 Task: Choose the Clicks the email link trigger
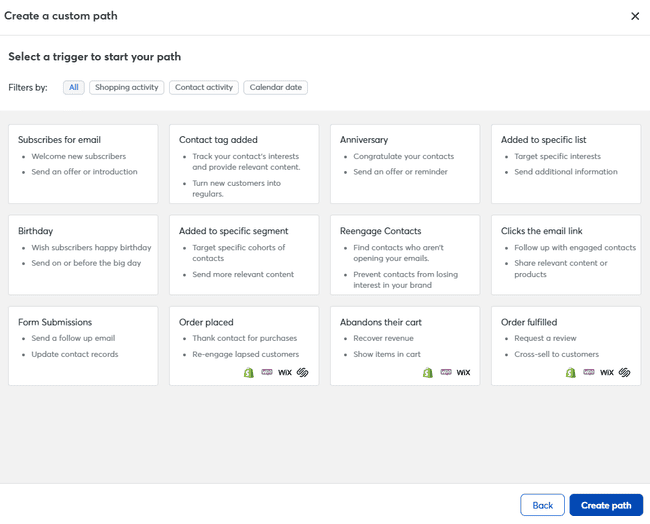(x=566, y=255)
